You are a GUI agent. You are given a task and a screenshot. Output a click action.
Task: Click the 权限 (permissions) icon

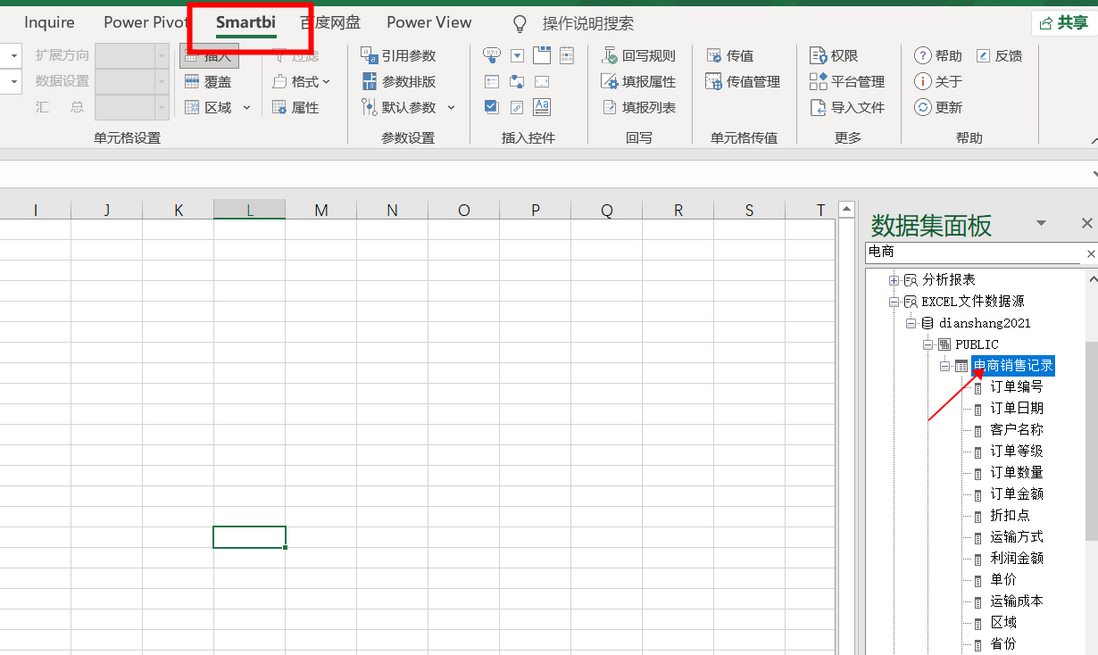click(x=818, y=55)
